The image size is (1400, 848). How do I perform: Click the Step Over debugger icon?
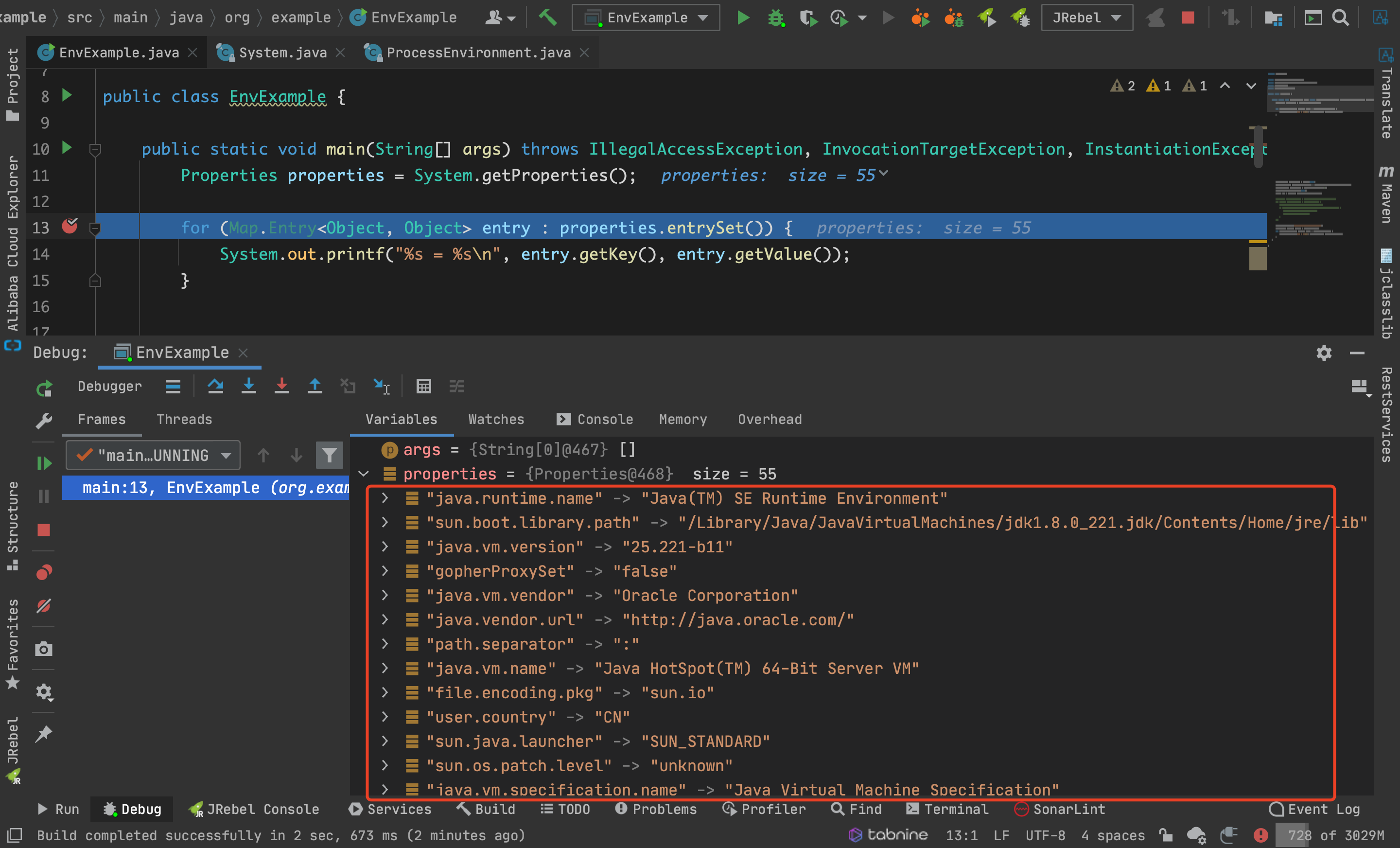(215, 387)
